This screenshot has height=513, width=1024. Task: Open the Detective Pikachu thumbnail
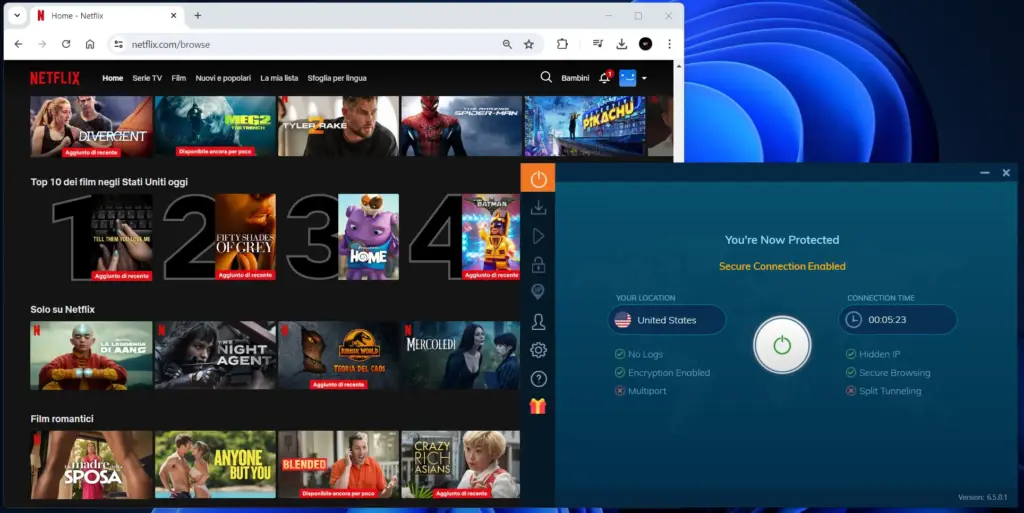coord(584,127)
